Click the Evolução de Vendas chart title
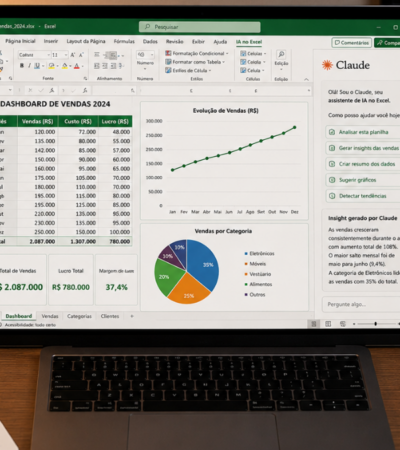The image size is (400, 450). coord(226,111)
